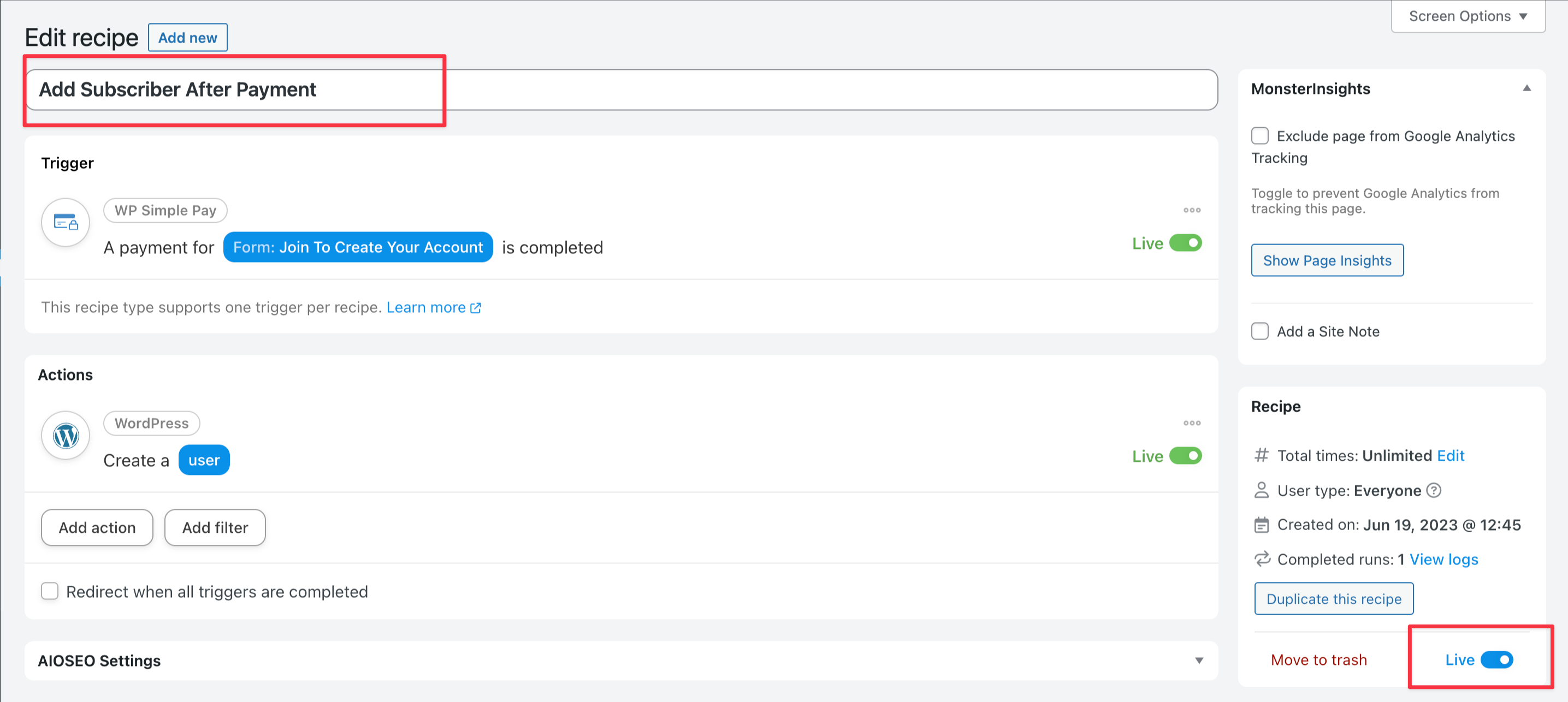Click the Add new button
This screenshot has height=702, width=1568.
pyautogui.click(x=187, y=38)
